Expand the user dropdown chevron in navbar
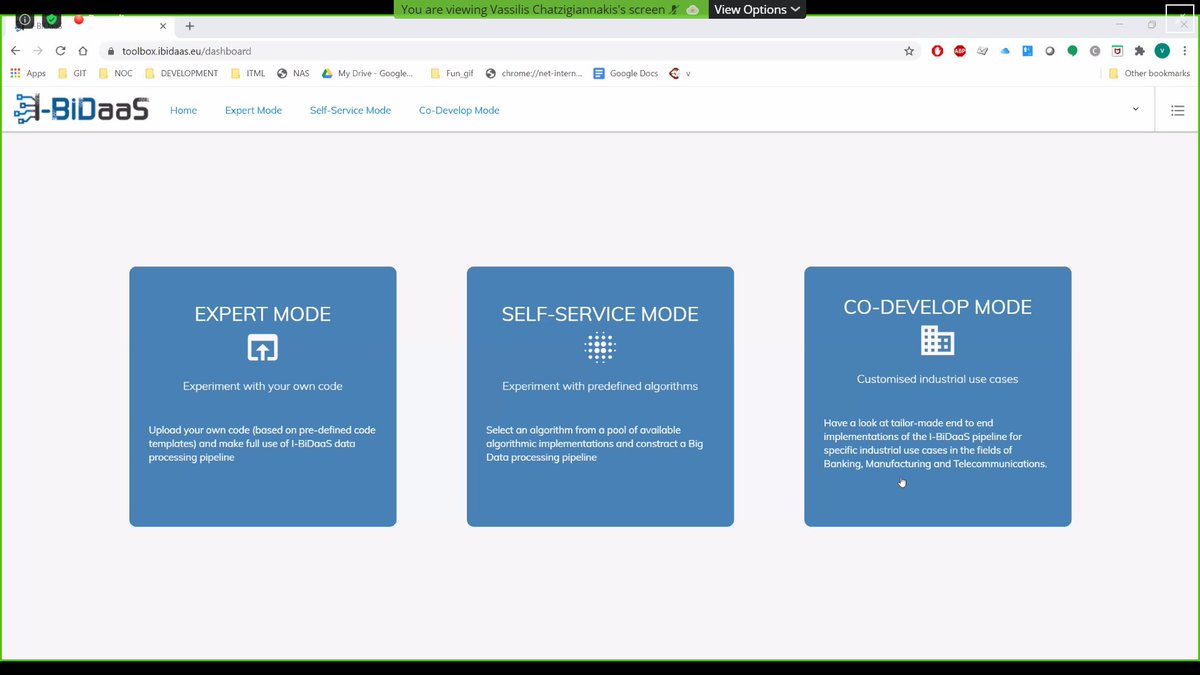 1135,109
